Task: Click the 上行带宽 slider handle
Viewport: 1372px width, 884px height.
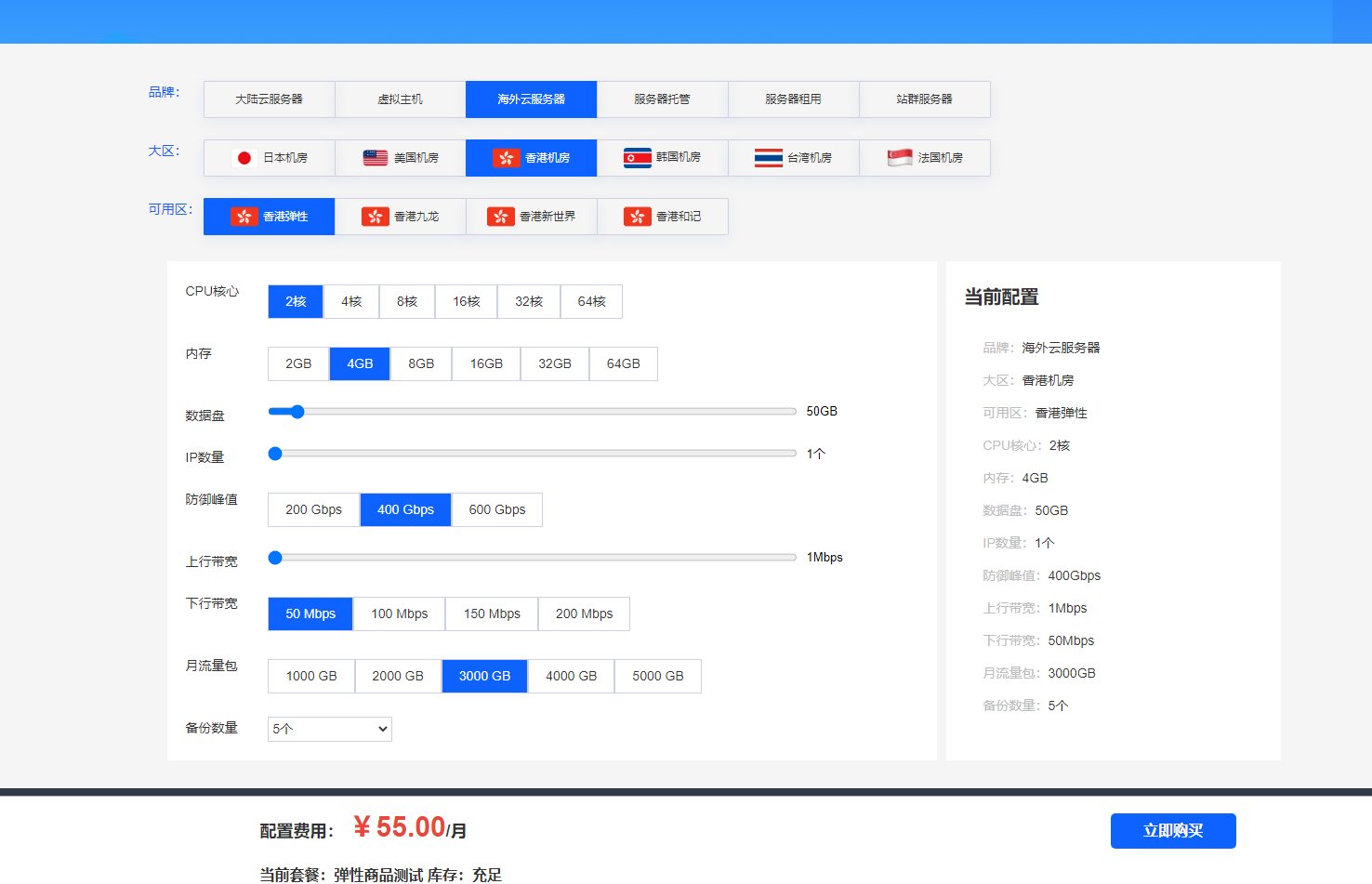Action: [x=275, y=558]
